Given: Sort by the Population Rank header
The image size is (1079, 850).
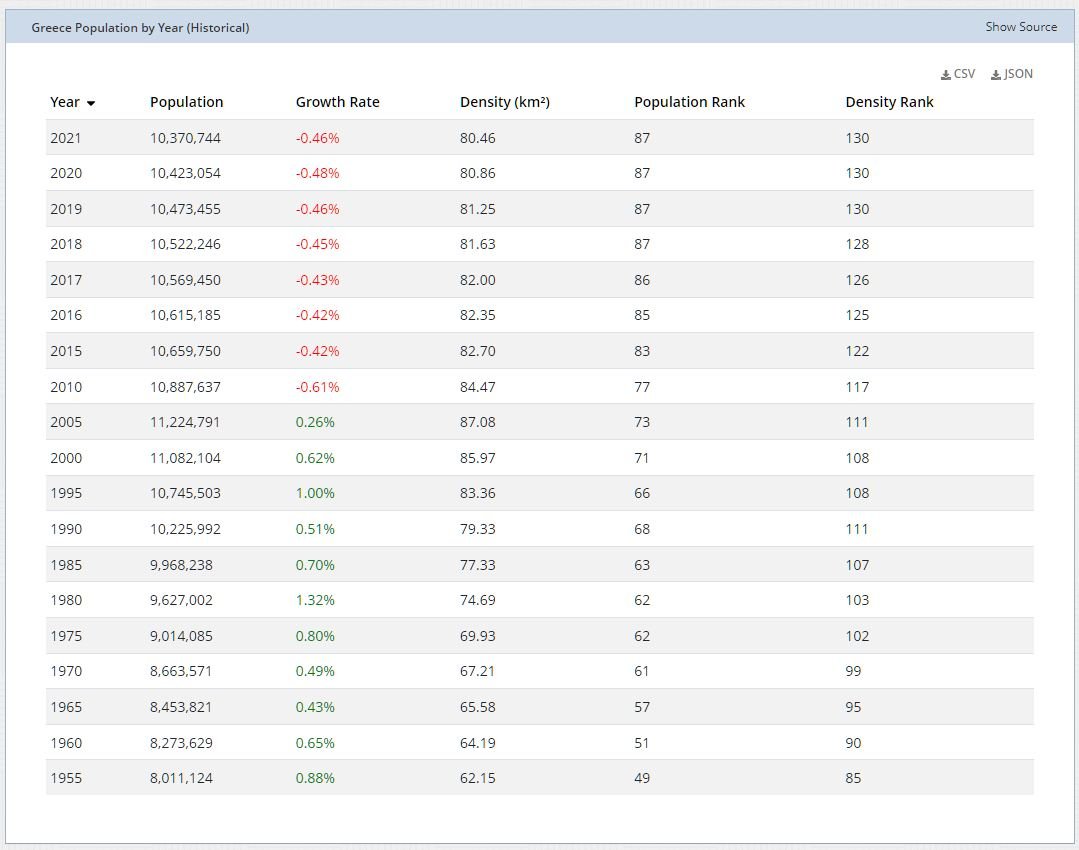Looking at the screenshot, I should (x=689, y=102).
